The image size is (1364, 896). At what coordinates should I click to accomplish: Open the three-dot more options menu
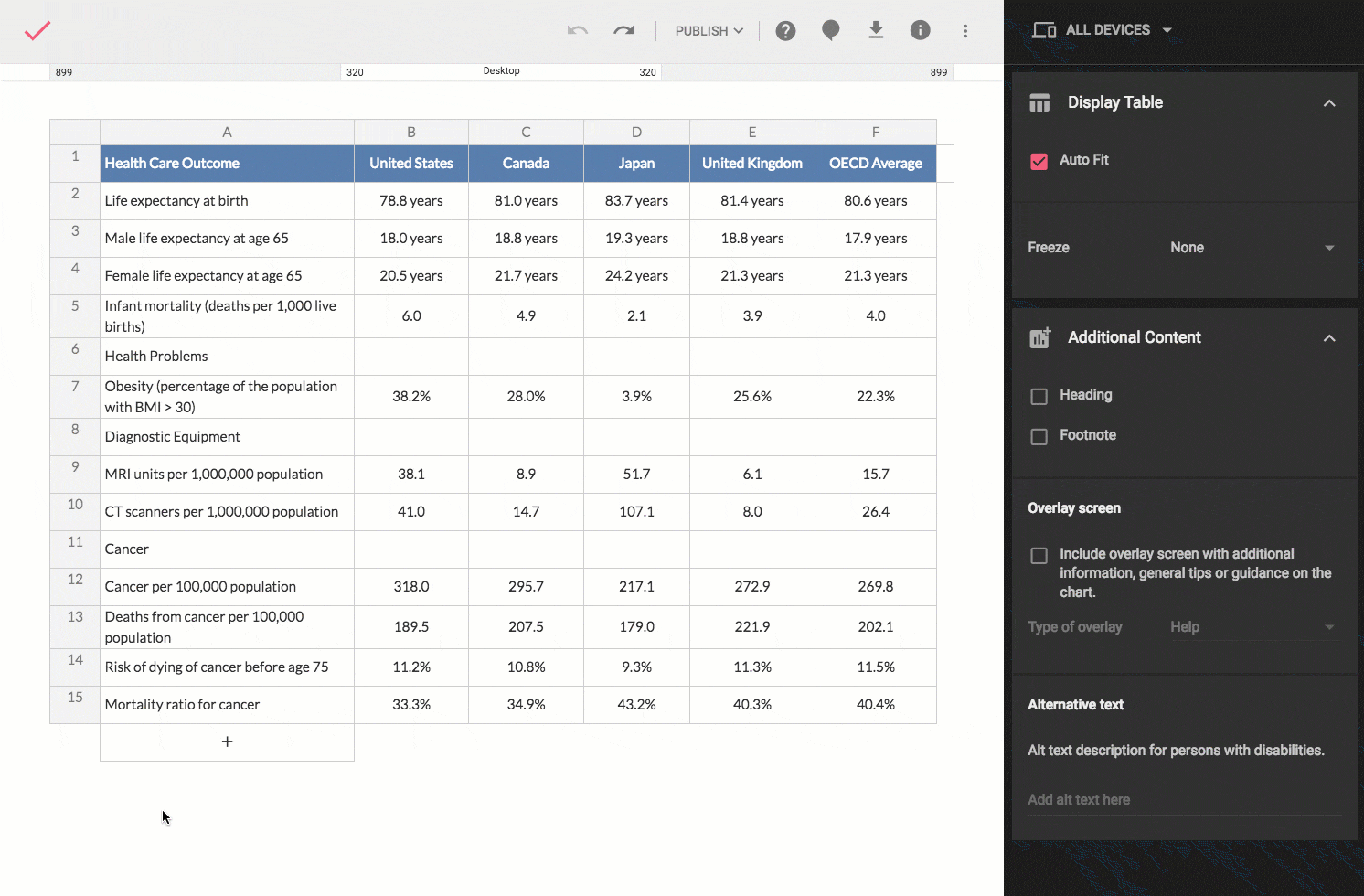coord(965,31)
